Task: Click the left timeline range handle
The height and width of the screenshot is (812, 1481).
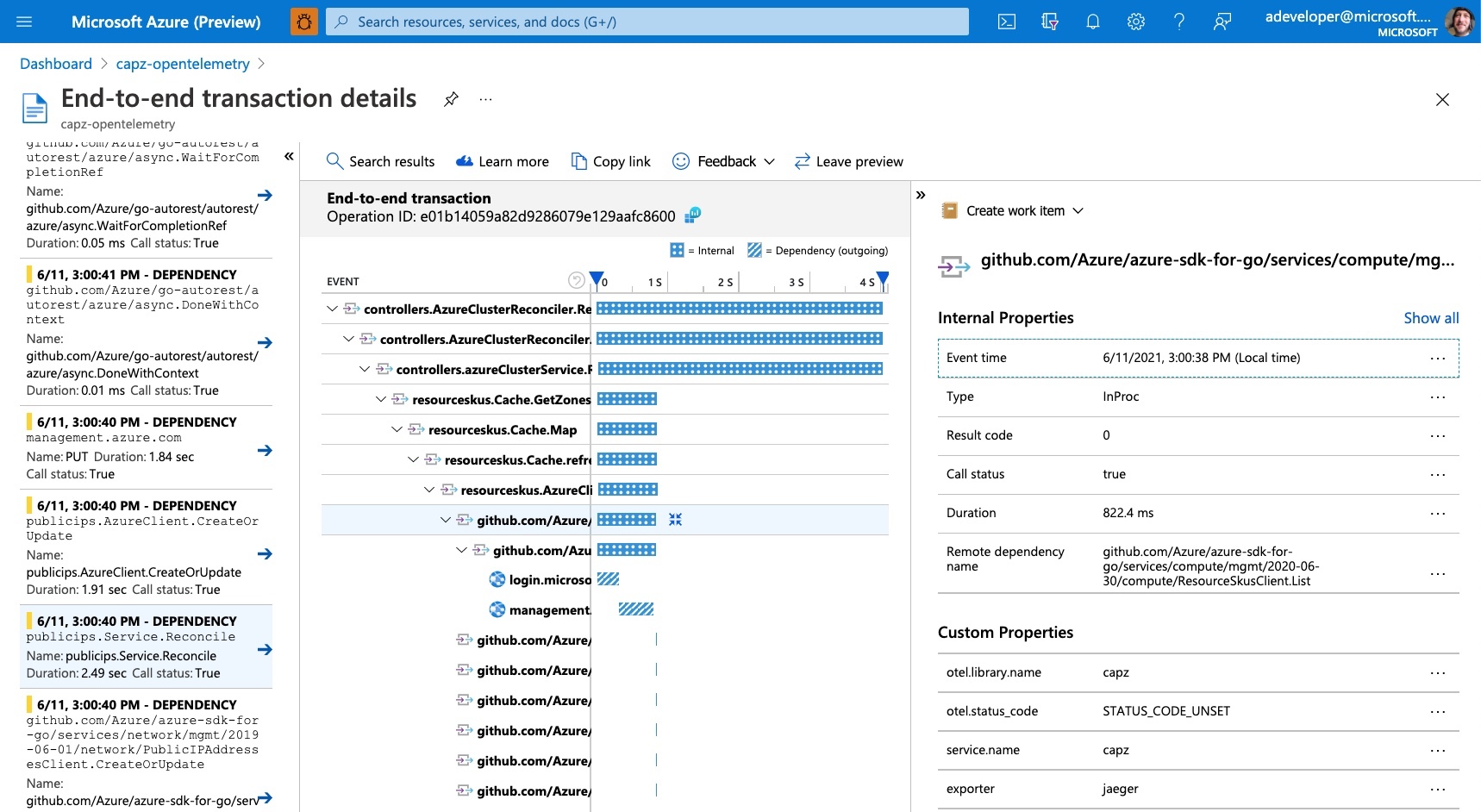Action: [x=597, y=278]
